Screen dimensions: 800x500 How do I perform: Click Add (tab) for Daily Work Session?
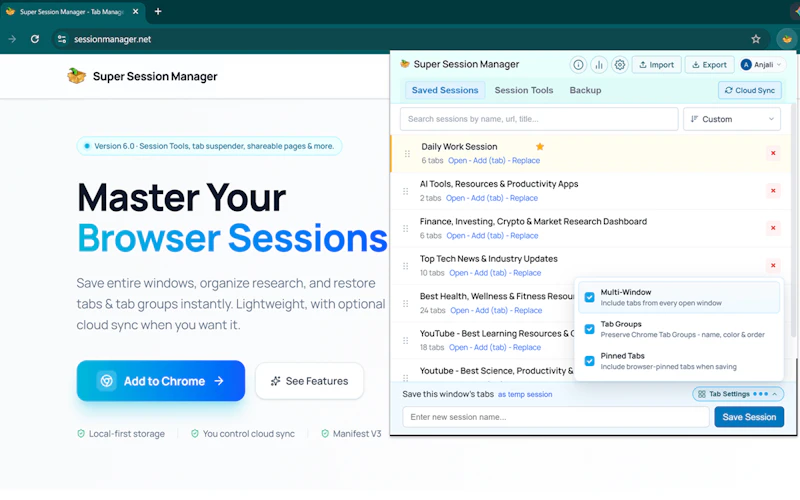489,161
